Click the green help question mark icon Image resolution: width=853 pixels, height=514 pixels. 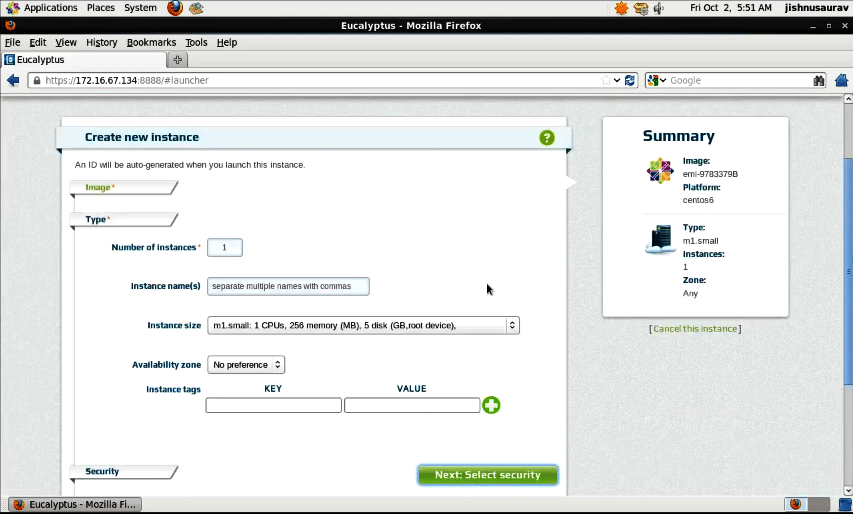tap(547, 138)
